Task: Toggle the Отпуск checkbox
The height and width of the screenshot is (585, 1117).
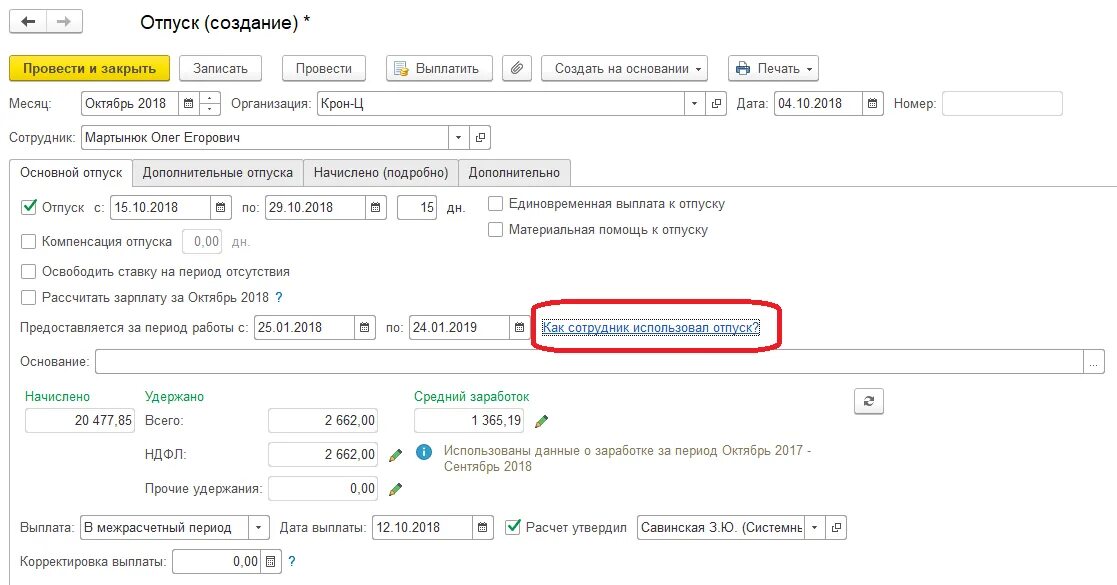Action: pyautogui.click(x=29, y=207)
